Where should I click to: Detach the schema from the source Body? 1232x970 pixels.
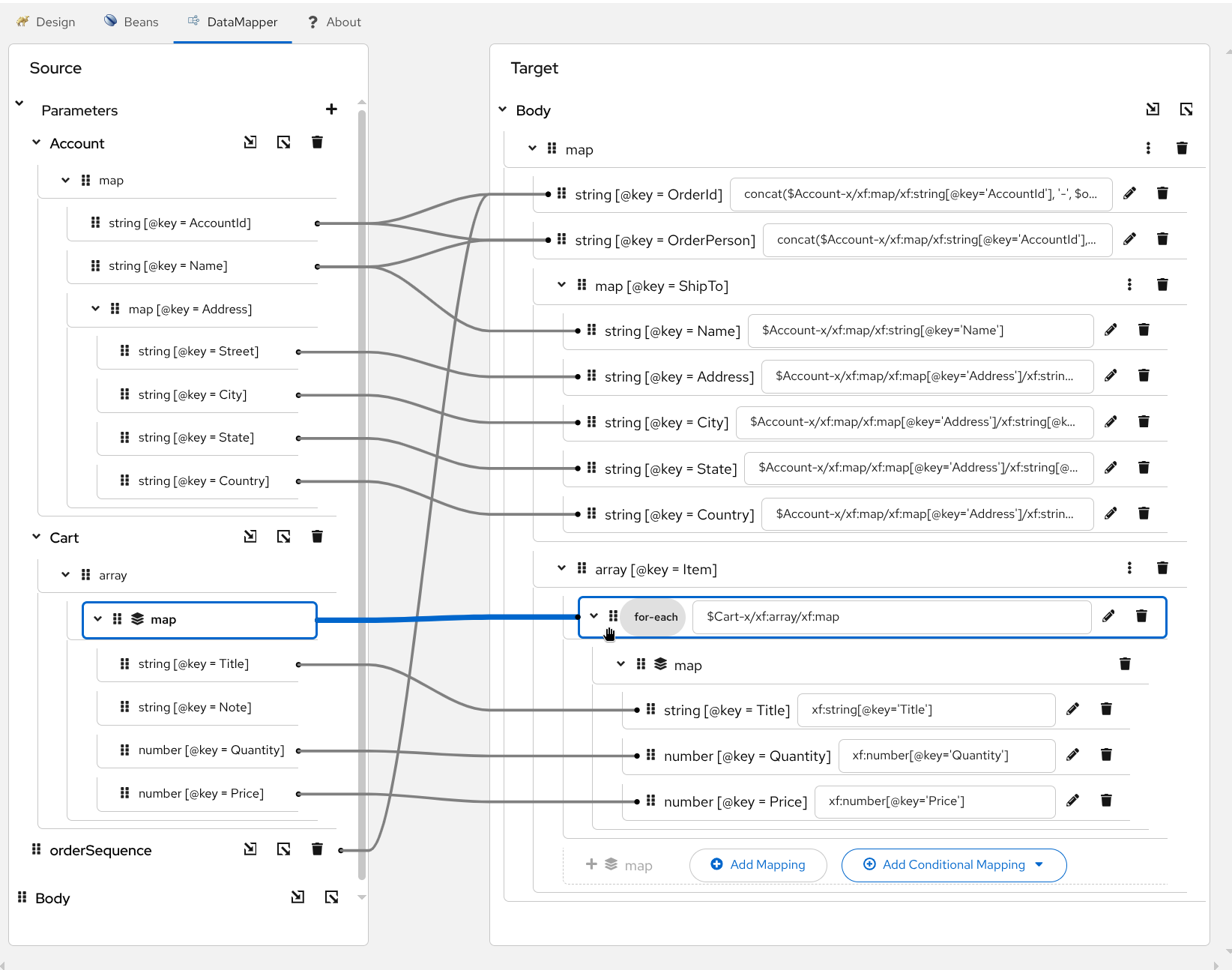[331, 897]
